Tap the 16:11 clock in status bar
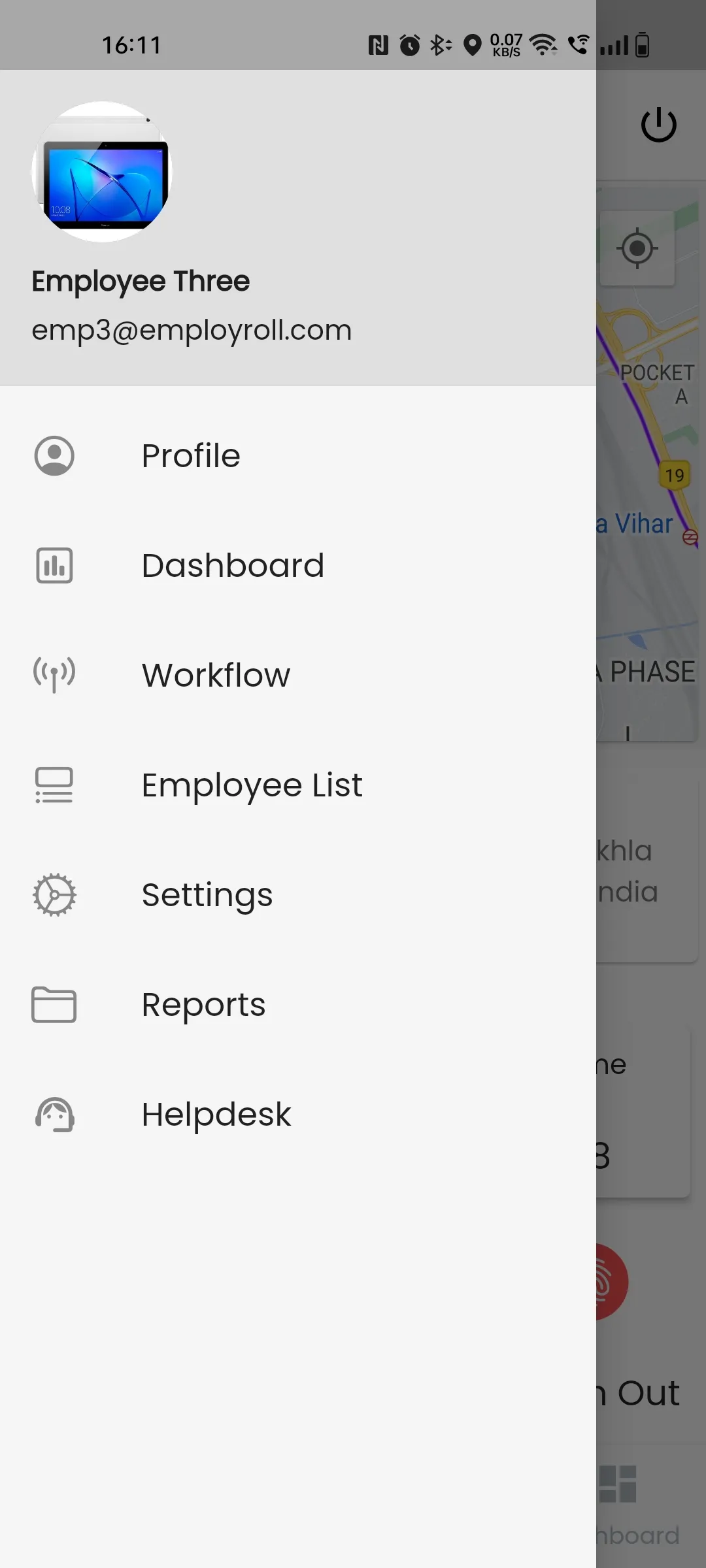This screenshot has width=706, height=1568. coord(131,45)
